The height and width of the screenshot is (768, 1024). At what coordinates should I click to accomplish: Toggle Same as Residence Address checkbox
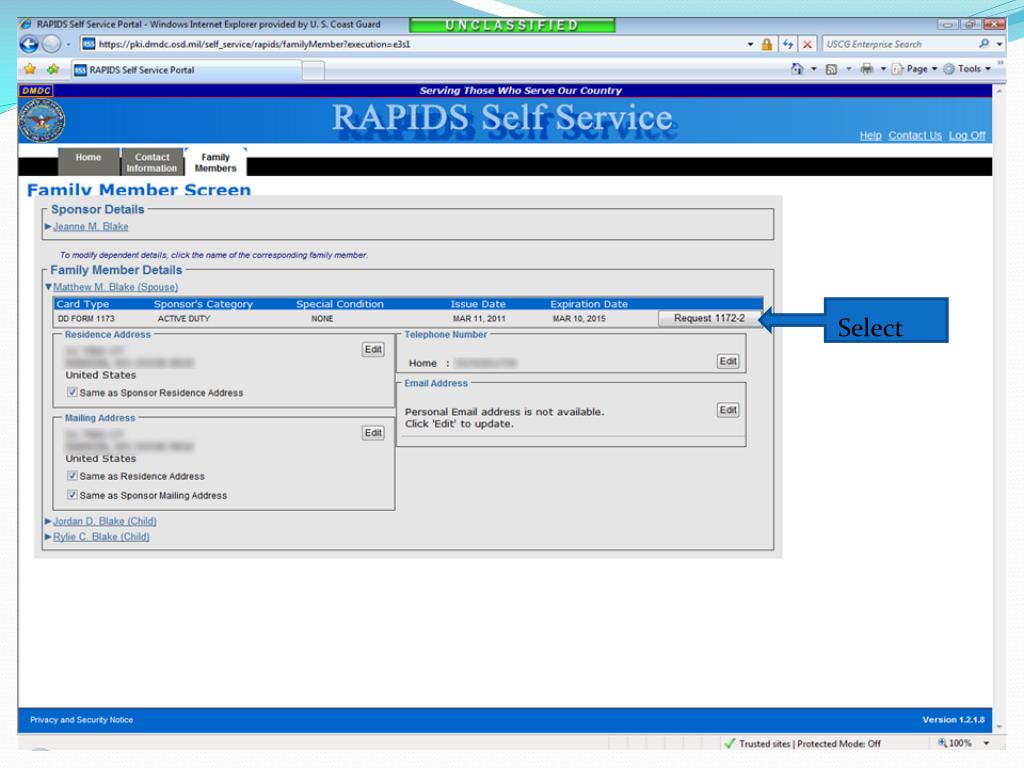tap(72, 476)
